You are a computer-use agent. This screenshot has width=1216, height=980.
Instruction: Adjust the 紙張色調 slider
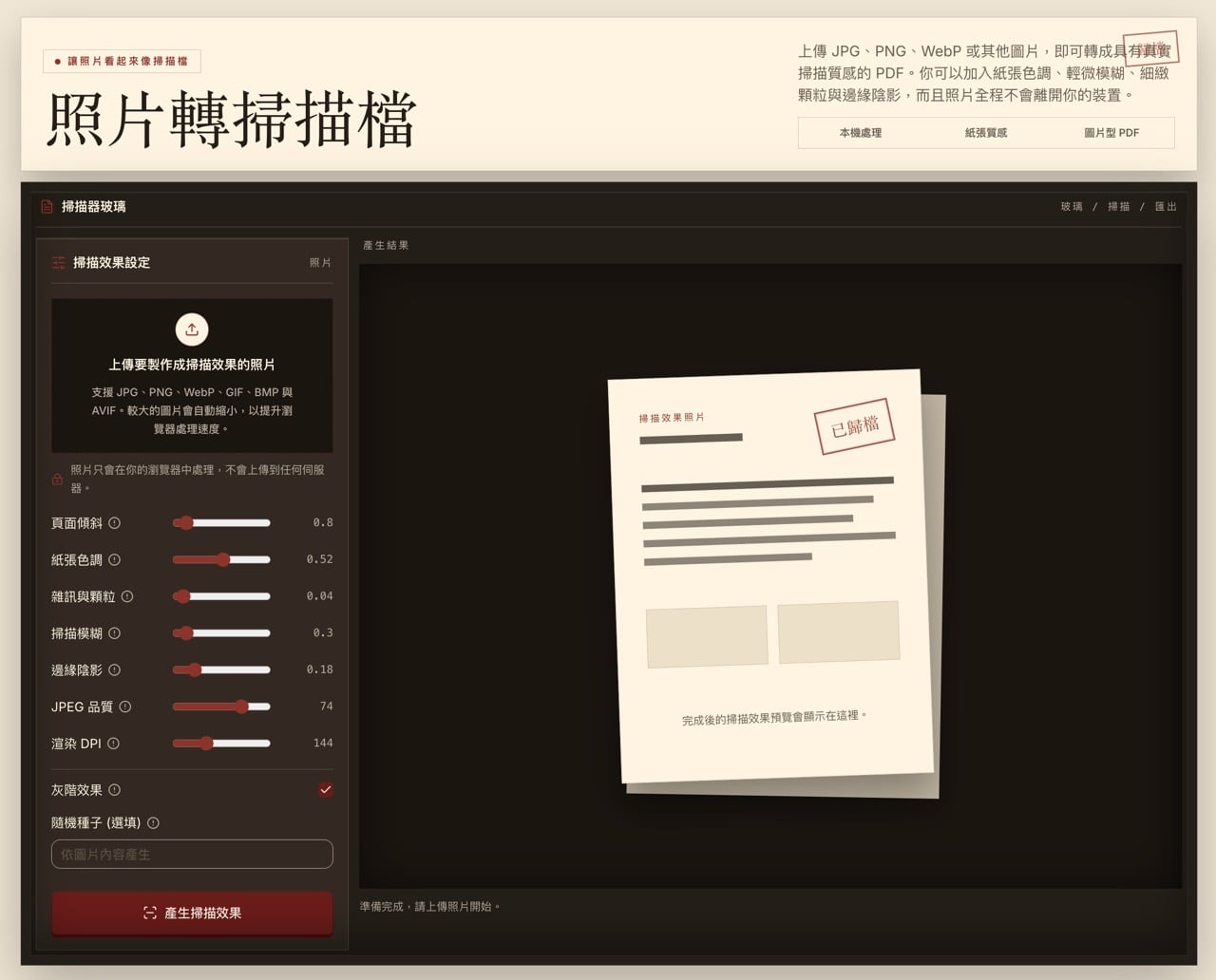pos(221,559)
